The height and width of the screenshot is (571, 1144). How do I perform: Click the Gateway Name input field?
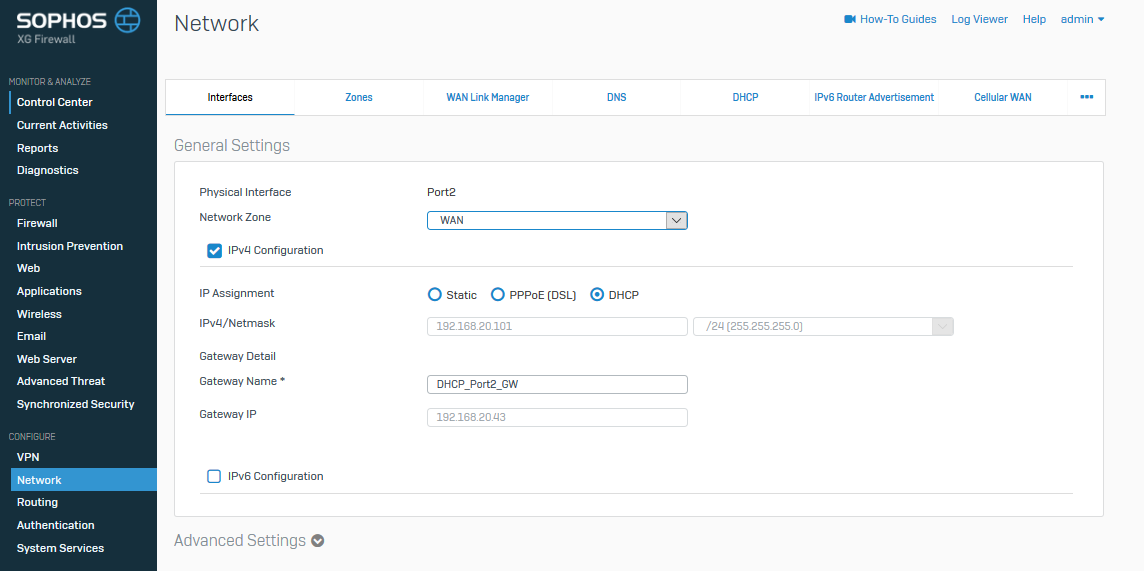click(557, 385)
